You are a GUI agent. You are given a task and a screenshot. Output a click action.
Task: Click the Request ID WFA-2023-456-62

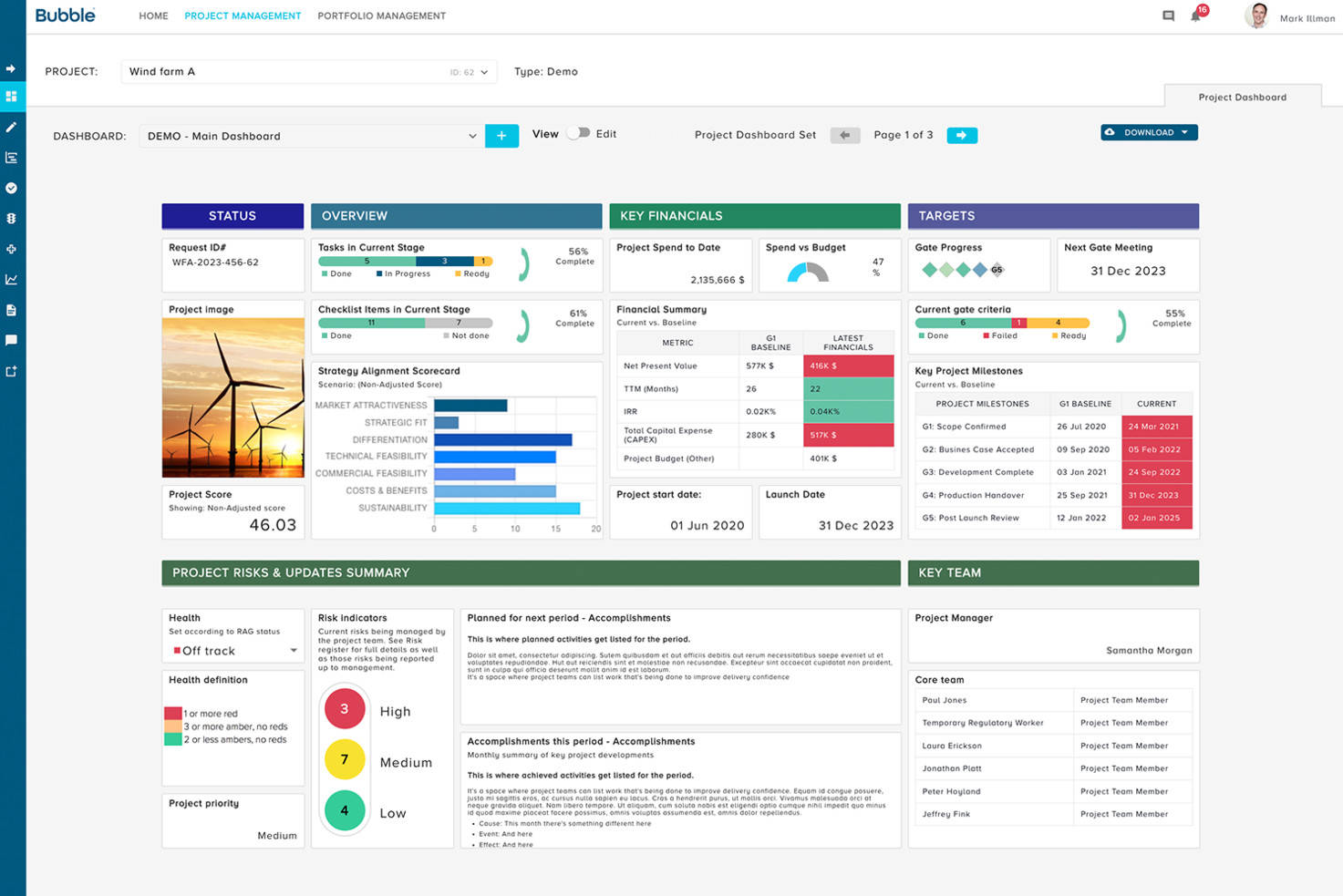tap(215, 263)
